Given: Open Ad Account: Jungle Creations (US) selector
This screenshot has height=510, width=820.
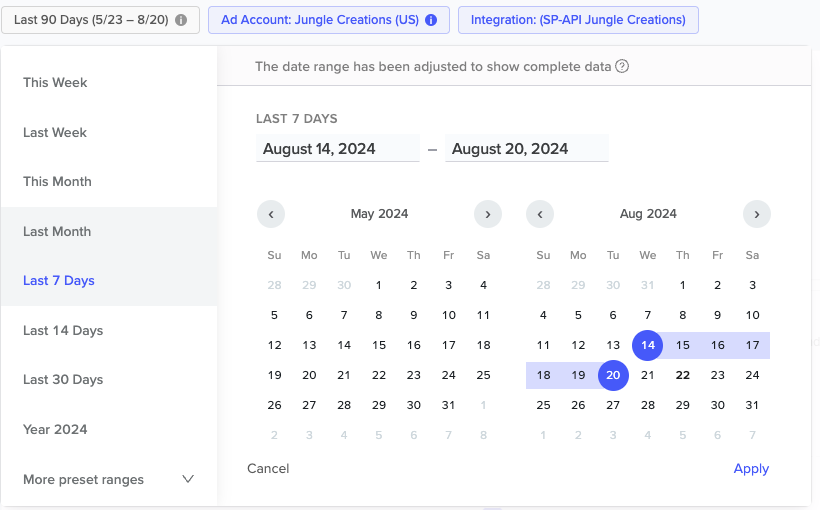Looking at the screenshot, I should [329, 20].
